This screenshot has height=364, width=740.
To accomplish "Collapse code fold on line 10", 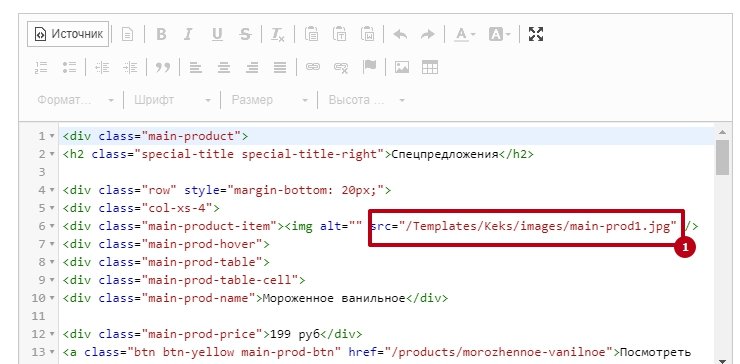I will 52,299.
